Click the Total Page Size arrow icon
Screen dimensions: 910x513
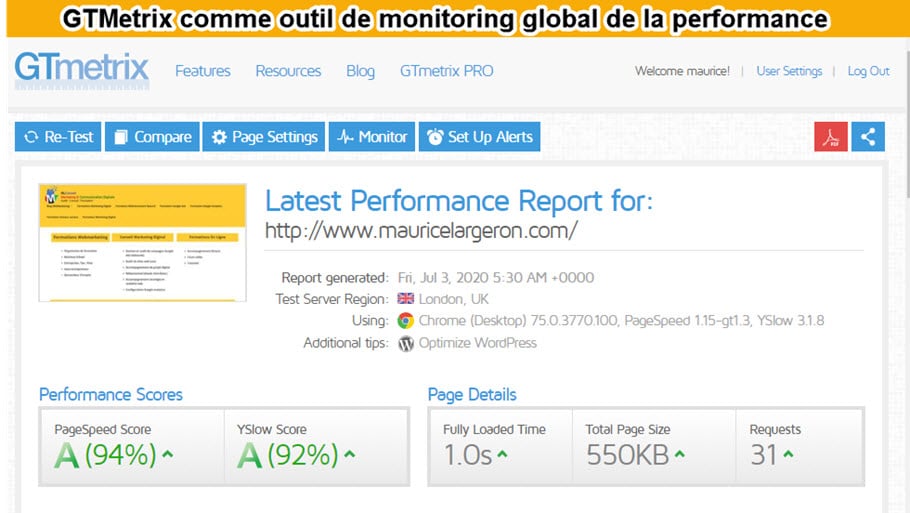coord(680,454)
